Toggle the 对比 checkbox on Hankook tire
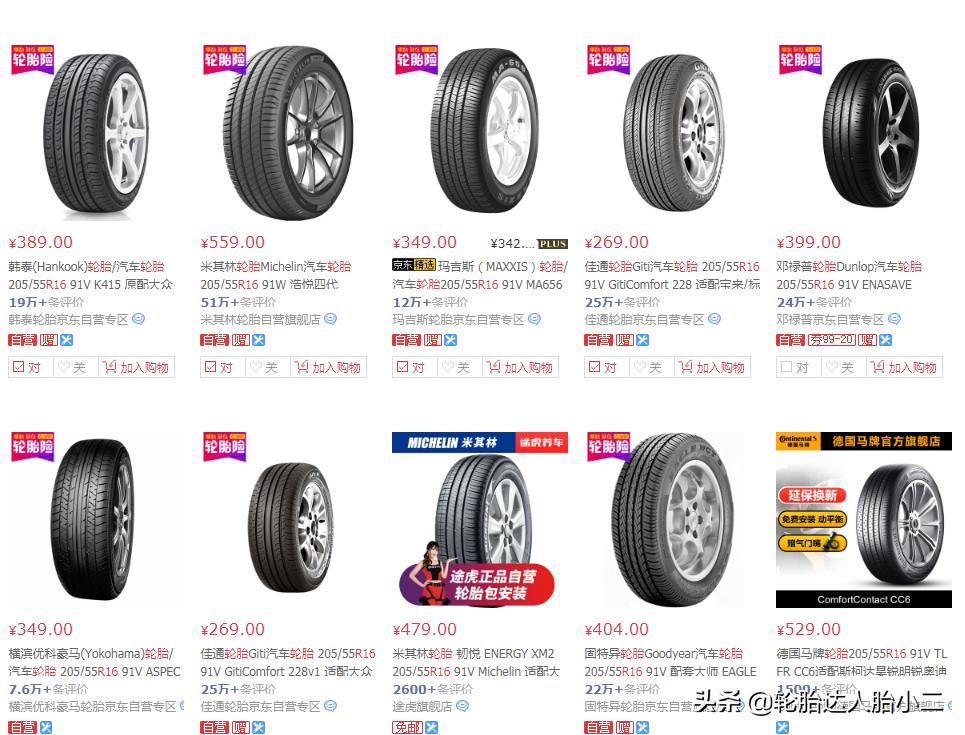Image resolution: width=965 pixels, height=735 pixels. [18, 367]
